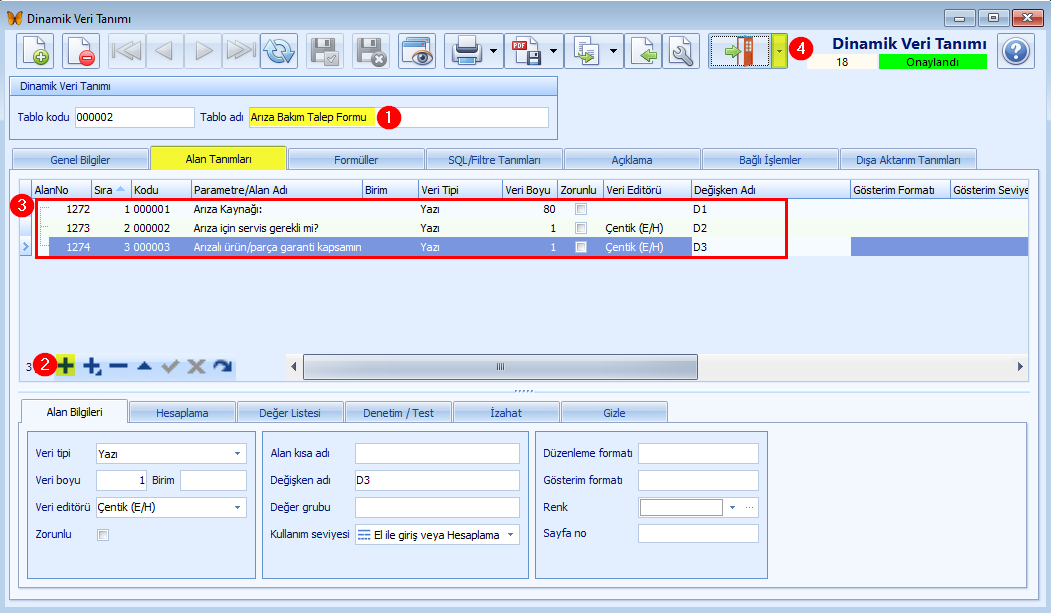Toggle Zorunlu checkbox in row 1274
This screenshot has width=1051, height=613.
[x=581, y=247]
